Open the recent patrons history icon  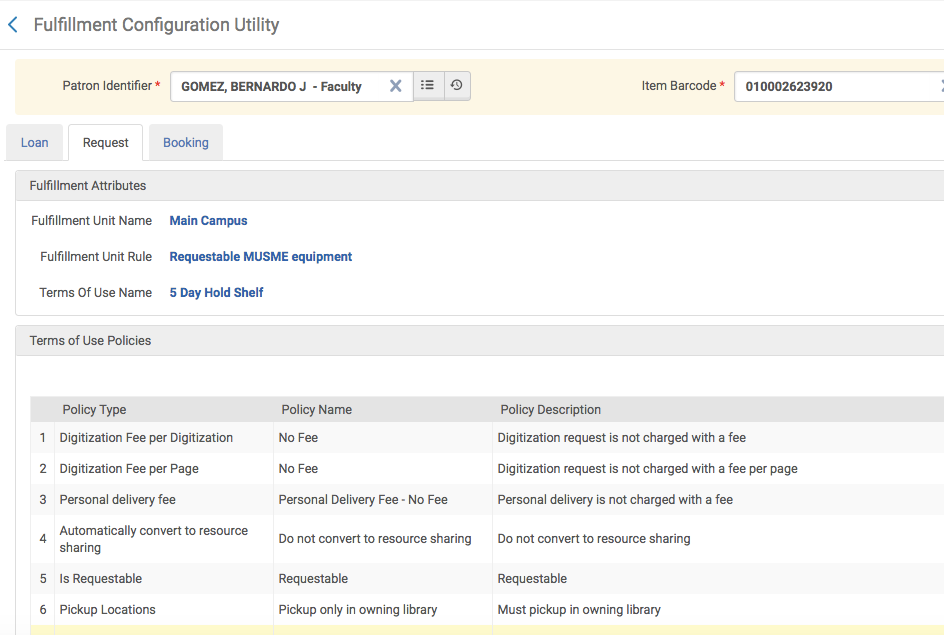click(x=457, y=85)
